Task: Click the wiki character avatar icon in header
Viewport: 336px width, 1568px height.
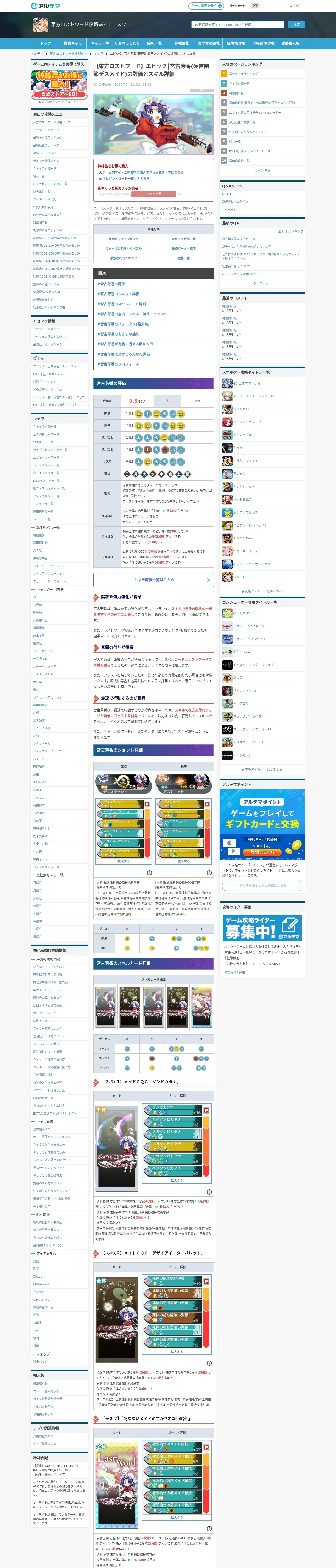Action: pos(41,24)
